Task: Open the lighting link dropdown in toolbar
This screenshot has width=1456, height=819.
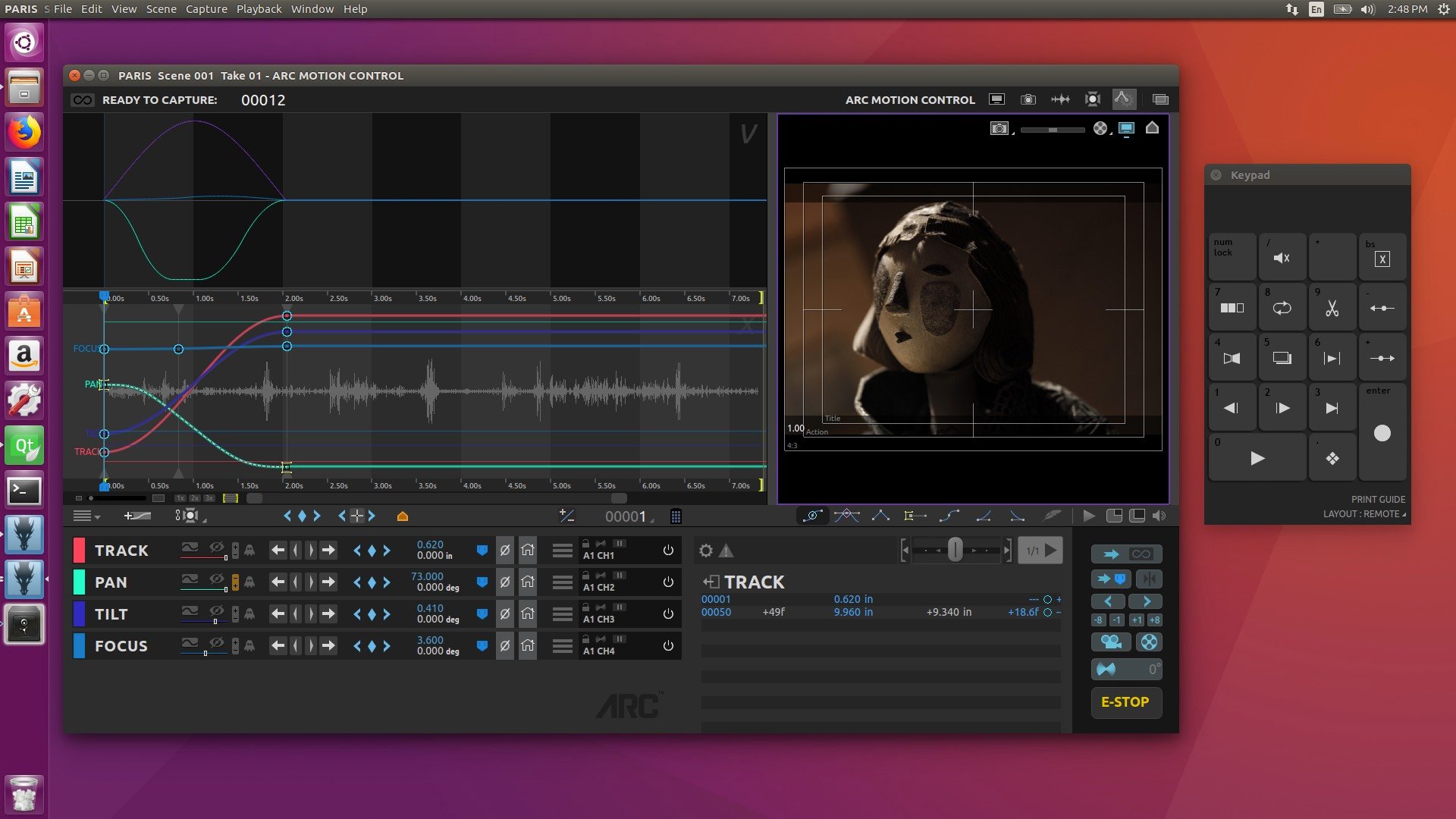Action: pyautogui.click(x=190, y=516)
